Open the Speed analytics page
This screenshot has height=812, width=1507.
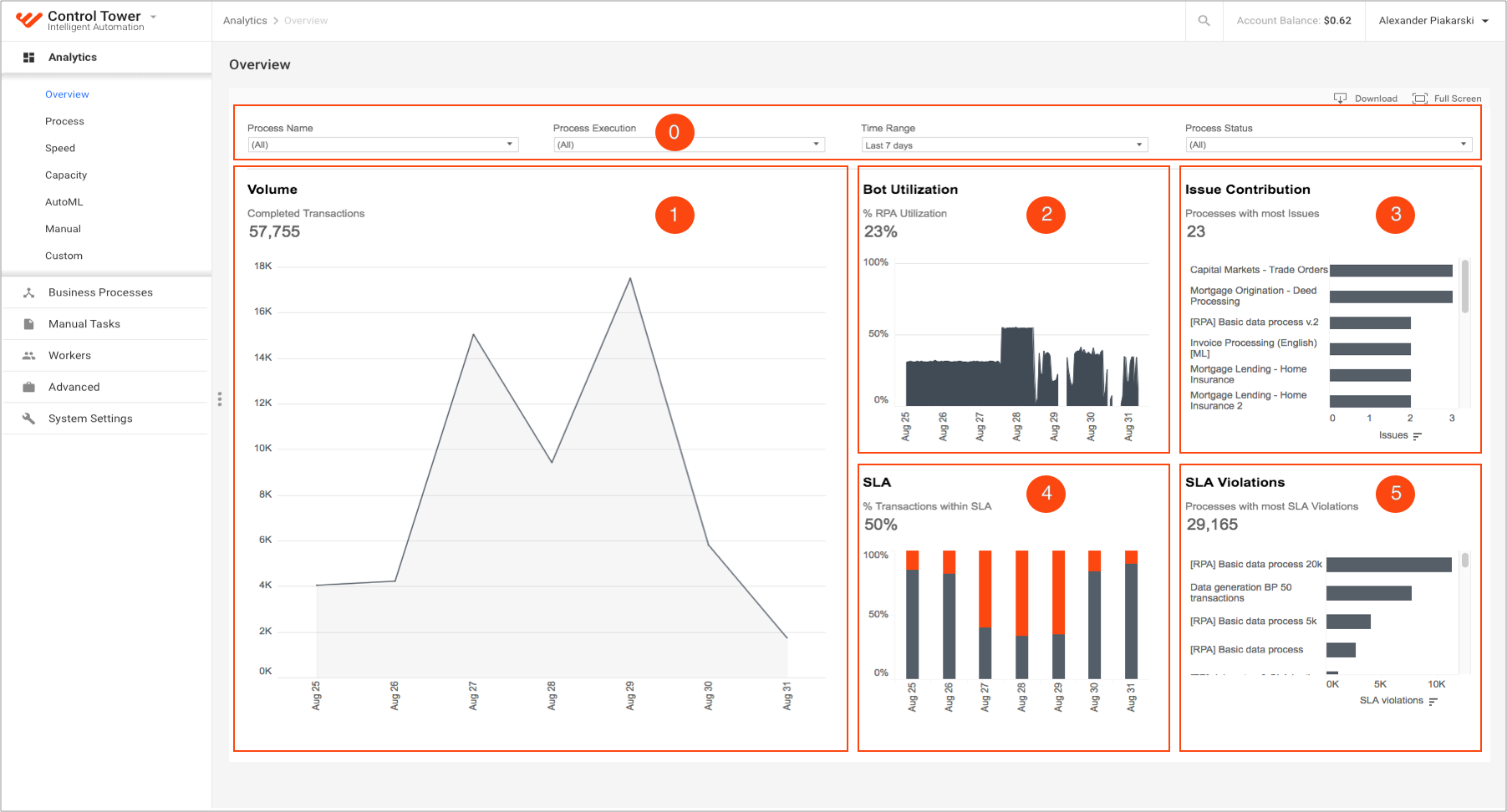(60, 148)
